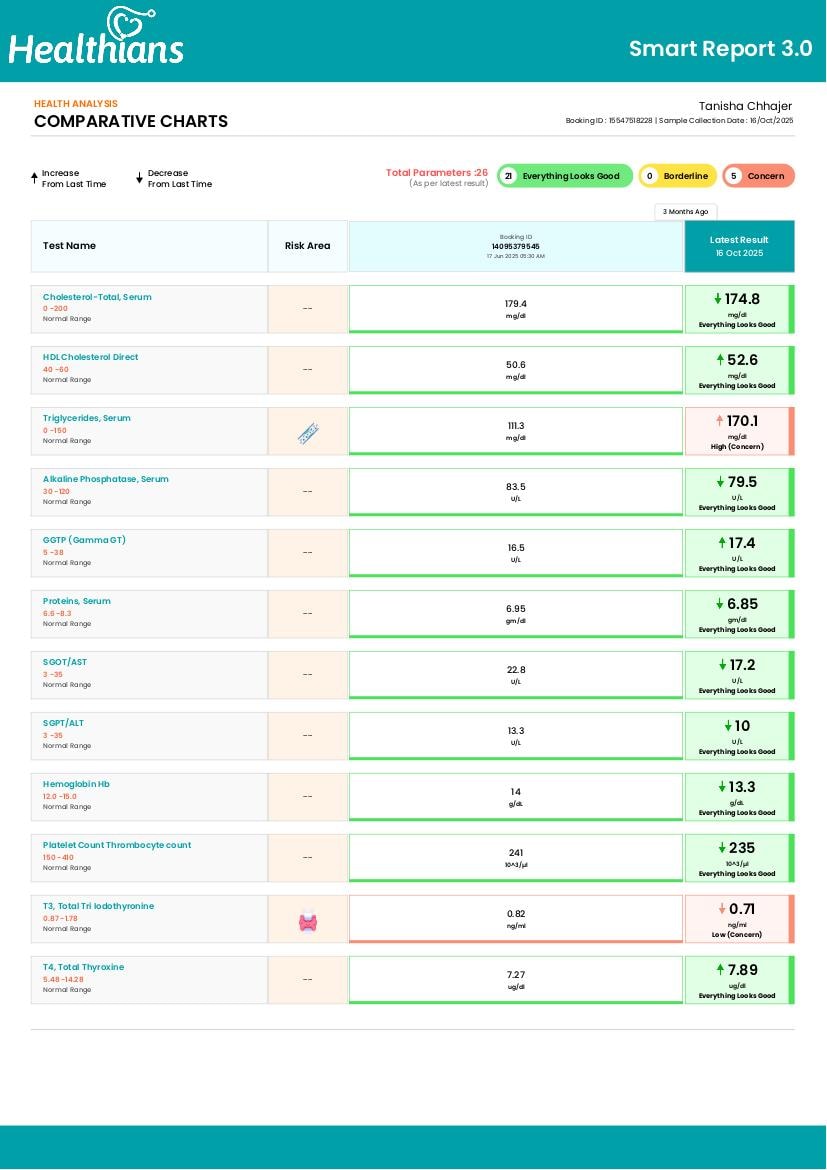Open the Cholesterol-Total, Serum test name
Viewport: 827px width, 1170px height.
click(x=97, y=297)
